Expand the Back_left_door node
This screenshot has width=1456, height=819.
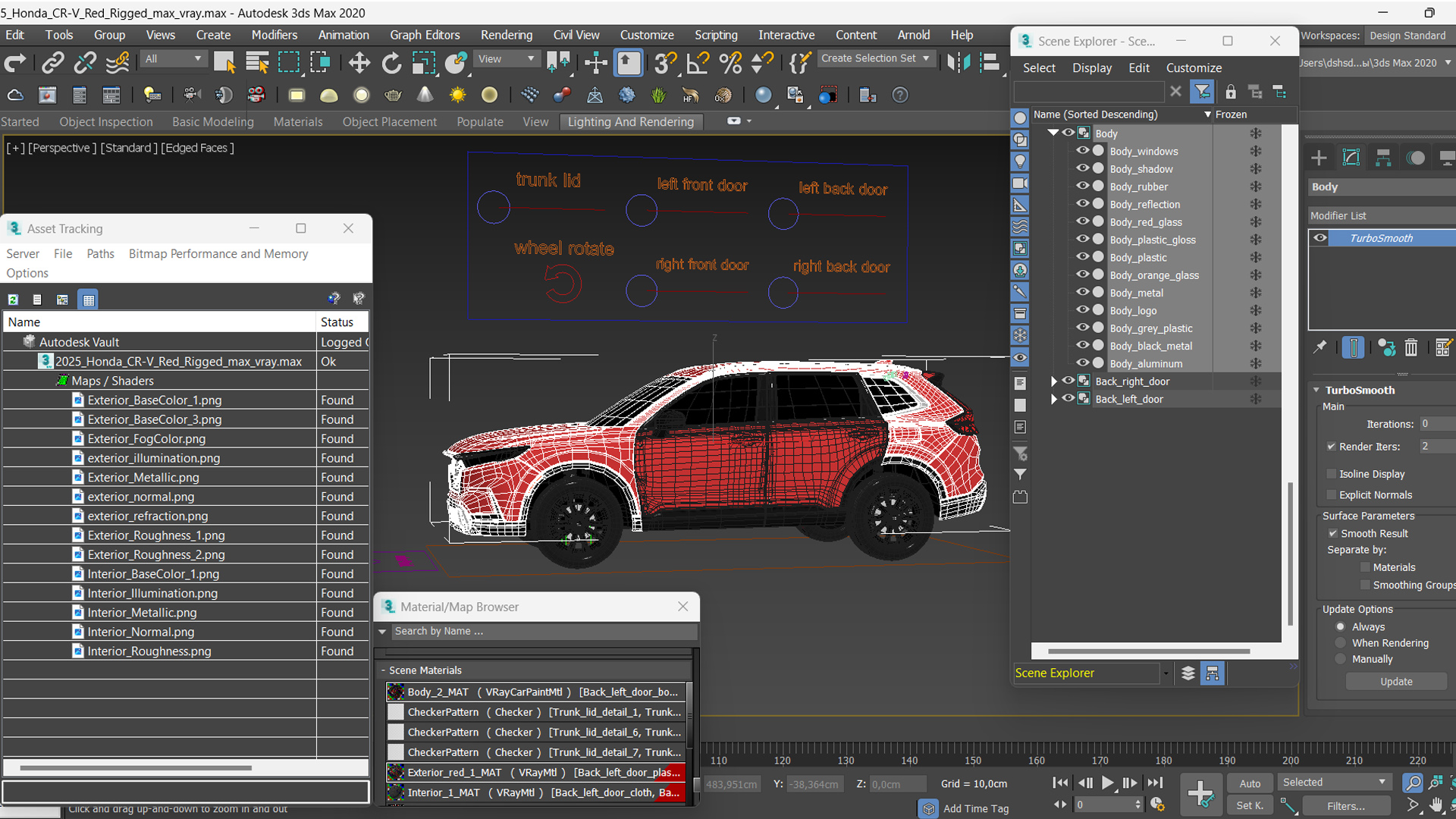click(1053, 399)
